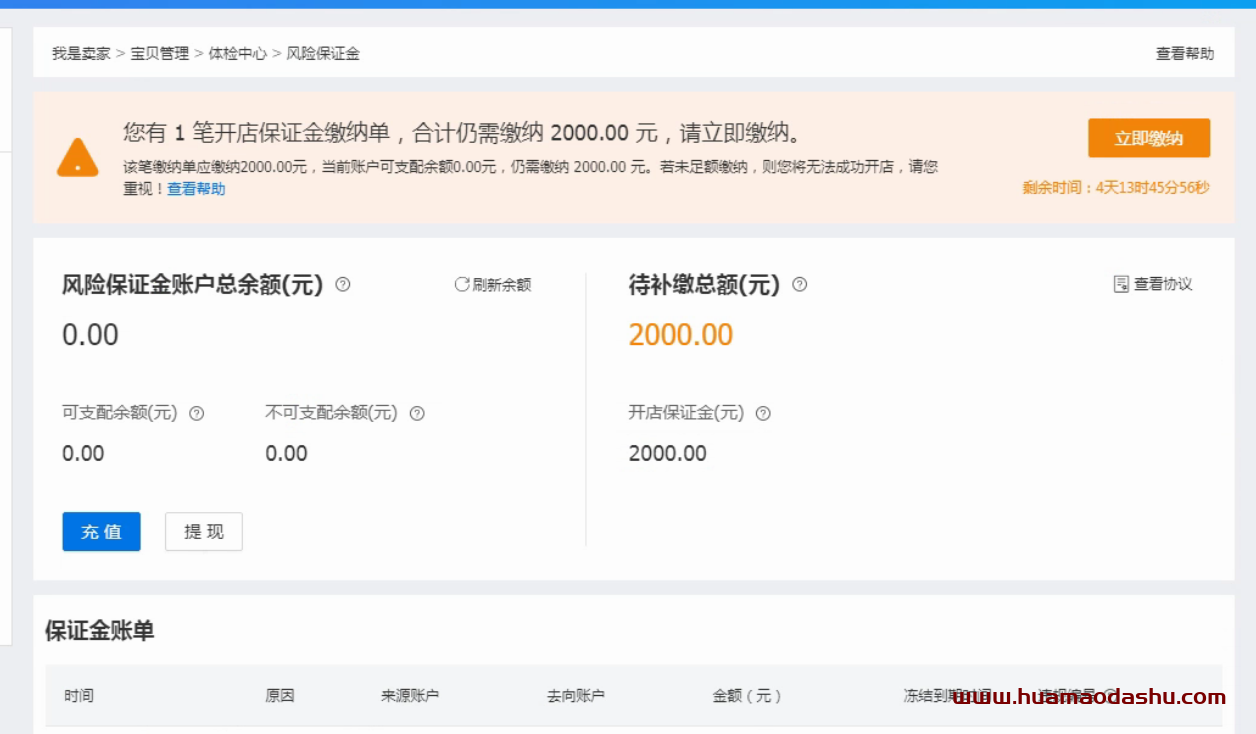The height and width of the screenshot is (734, 1256).
Task: Click help icon next to 不可支配余额
Action: (x=417, y=413)
